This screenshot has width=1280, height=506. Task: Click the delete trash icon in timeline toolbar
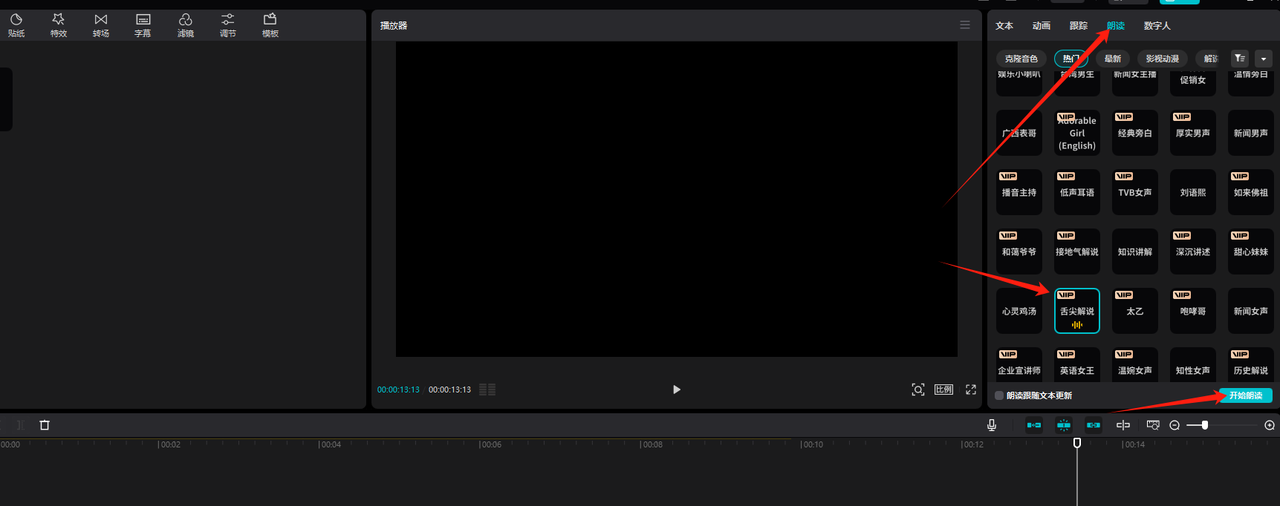44,425
